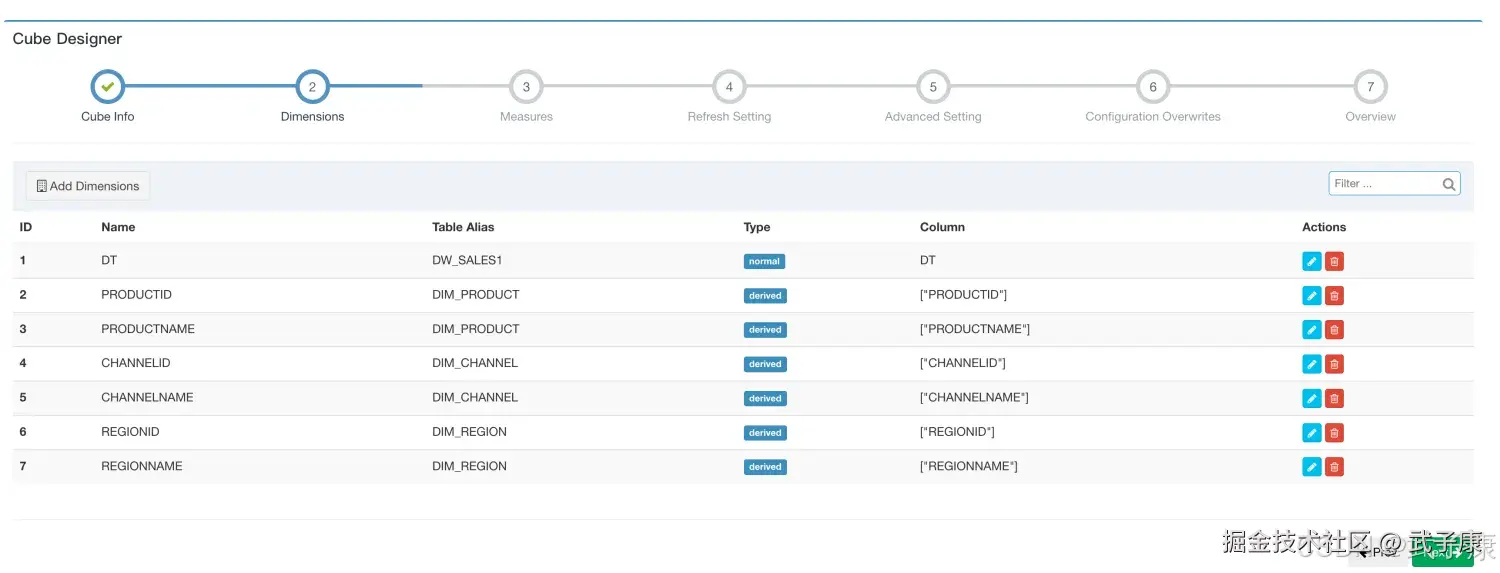Click the search magnifier in filter box
The image size is (1500, 573).
click(1448, 184)
